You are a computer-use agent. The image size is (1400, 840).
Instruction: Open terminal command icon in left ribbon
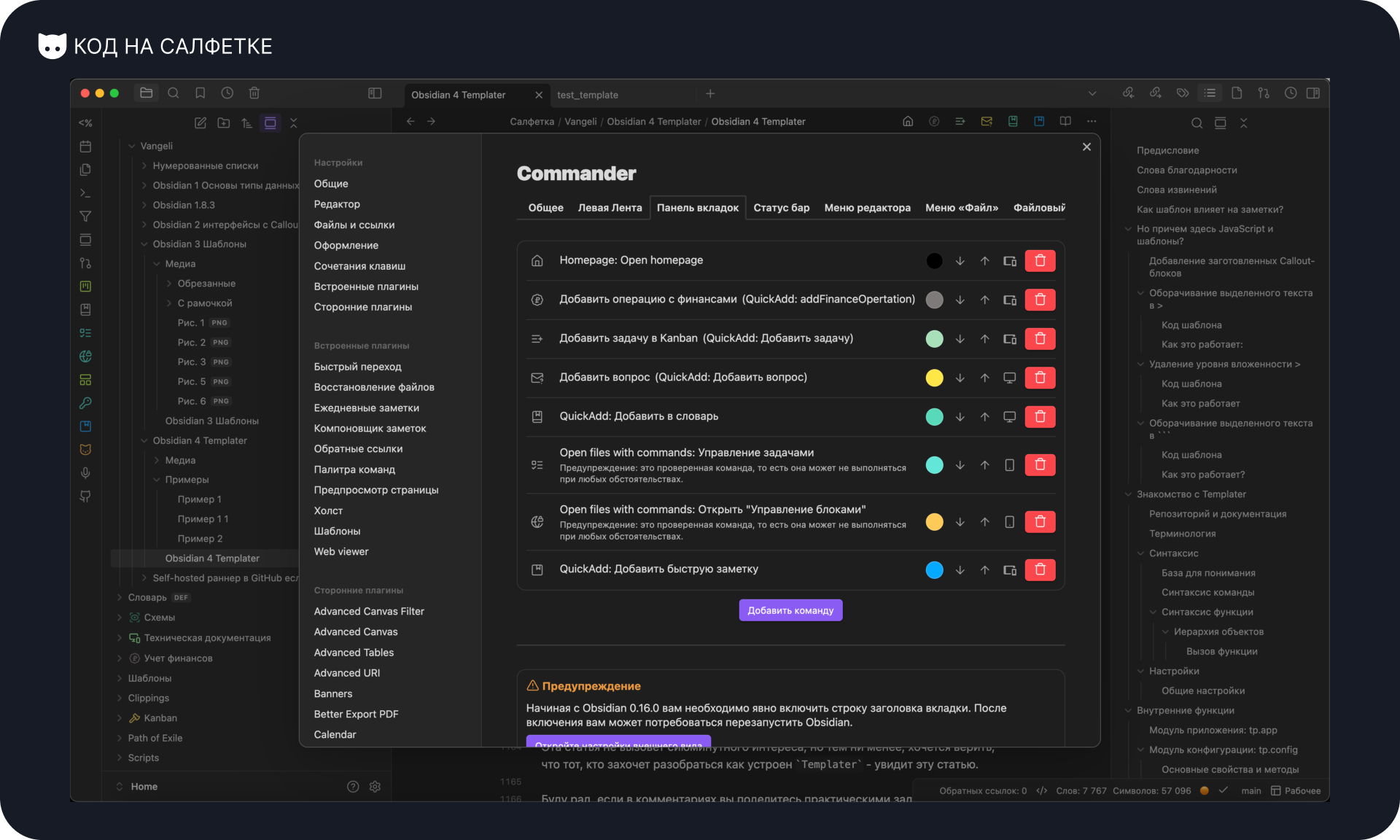pos(85,192)
